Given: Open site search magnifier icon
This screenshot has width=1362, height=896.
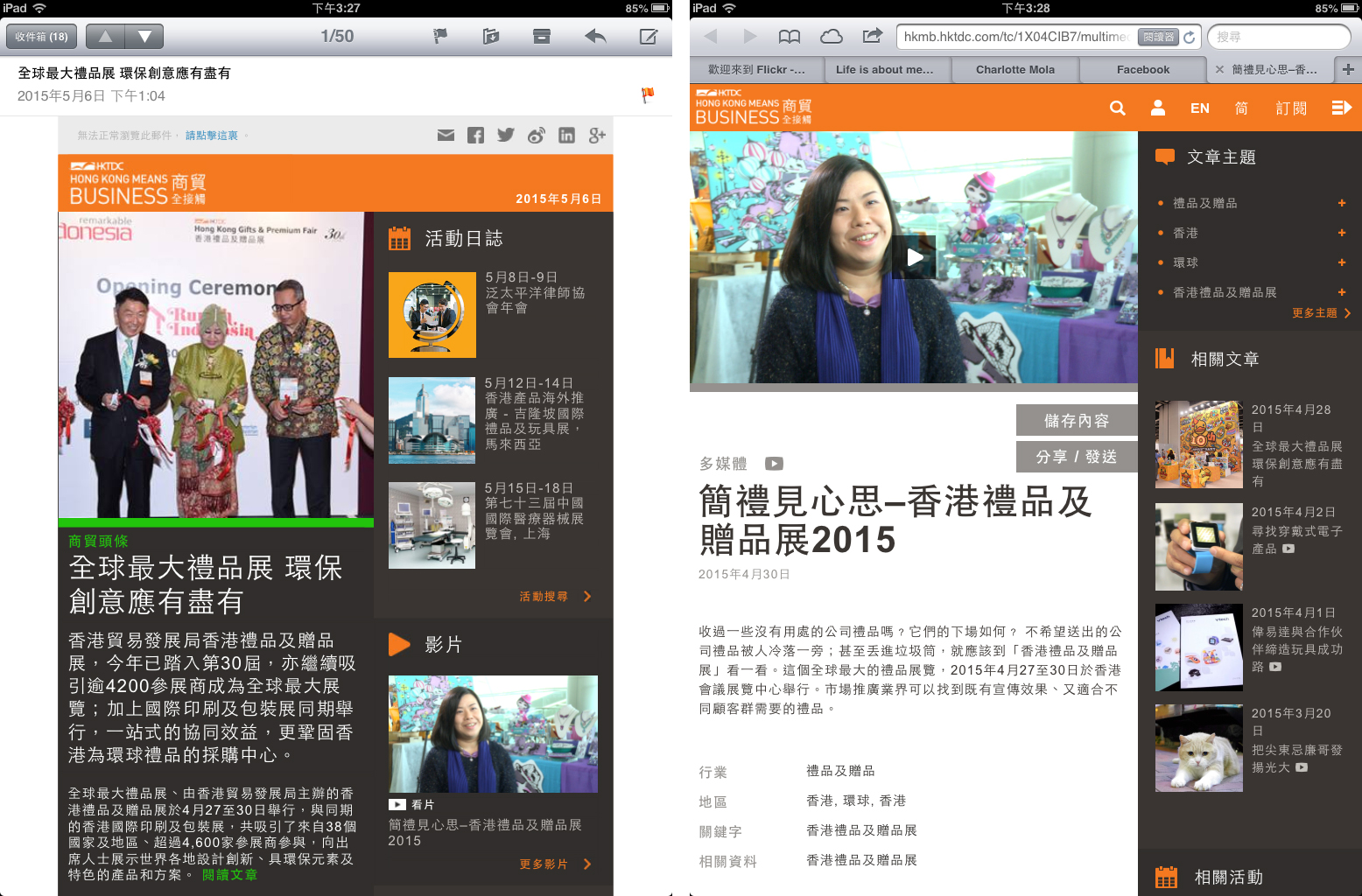Looking at the screenshot, I should click(1117, 108).
